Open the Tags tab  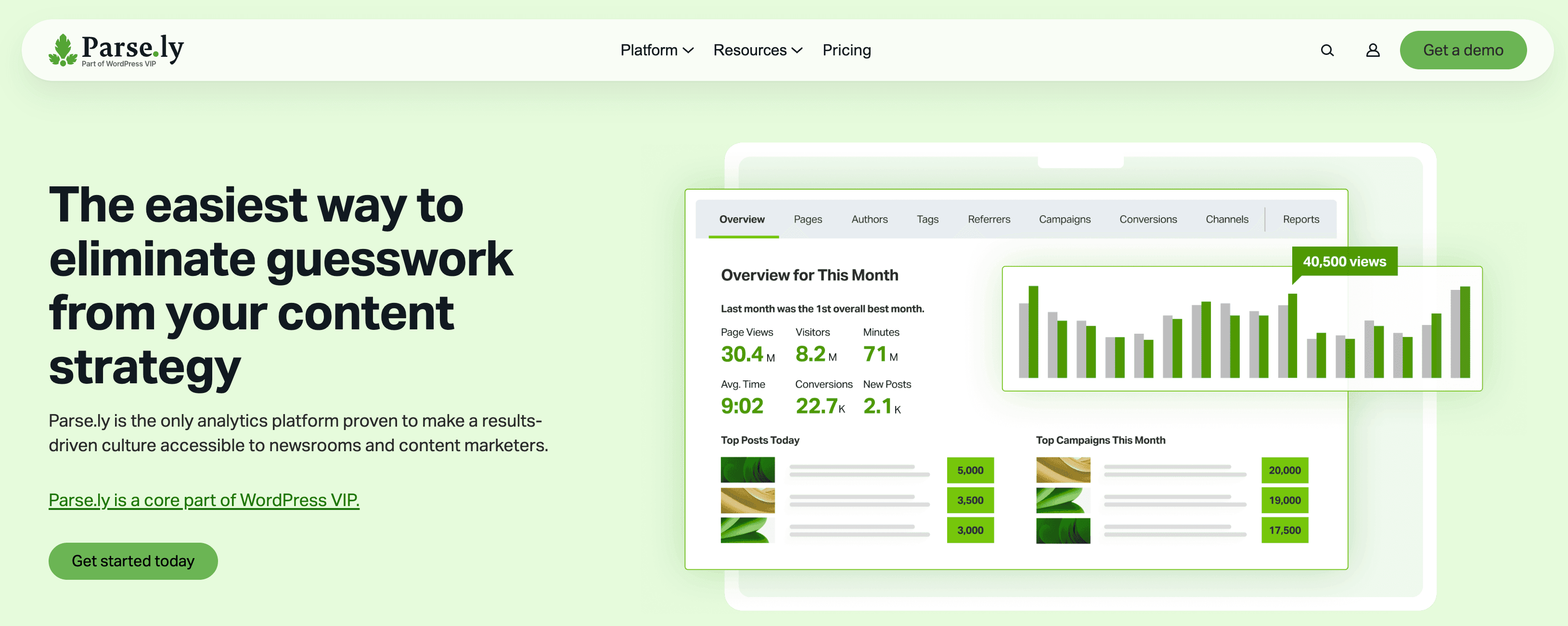927,219
